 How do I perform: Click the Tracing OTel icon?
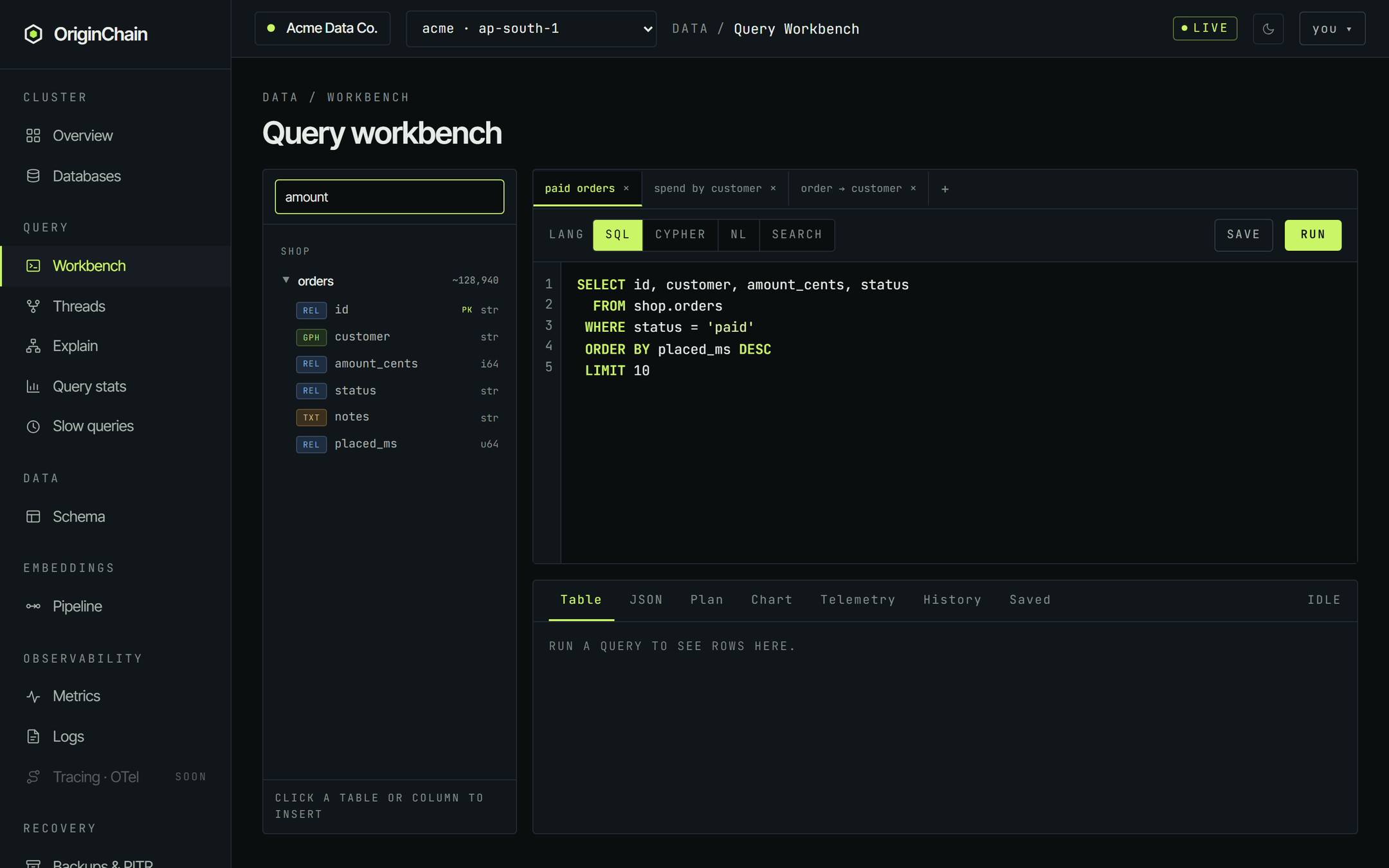33,777
